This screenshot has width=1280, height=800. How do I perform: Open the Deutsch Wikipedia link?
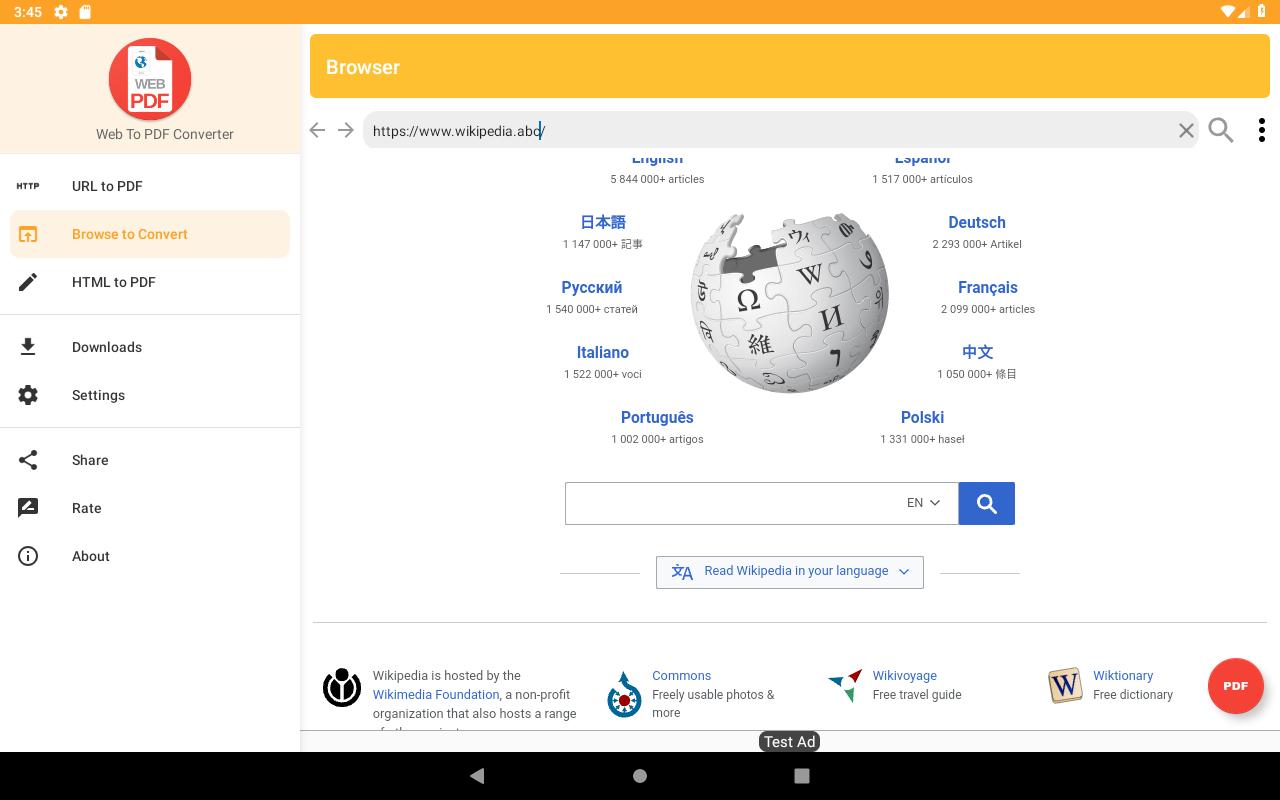pos(977,223)
